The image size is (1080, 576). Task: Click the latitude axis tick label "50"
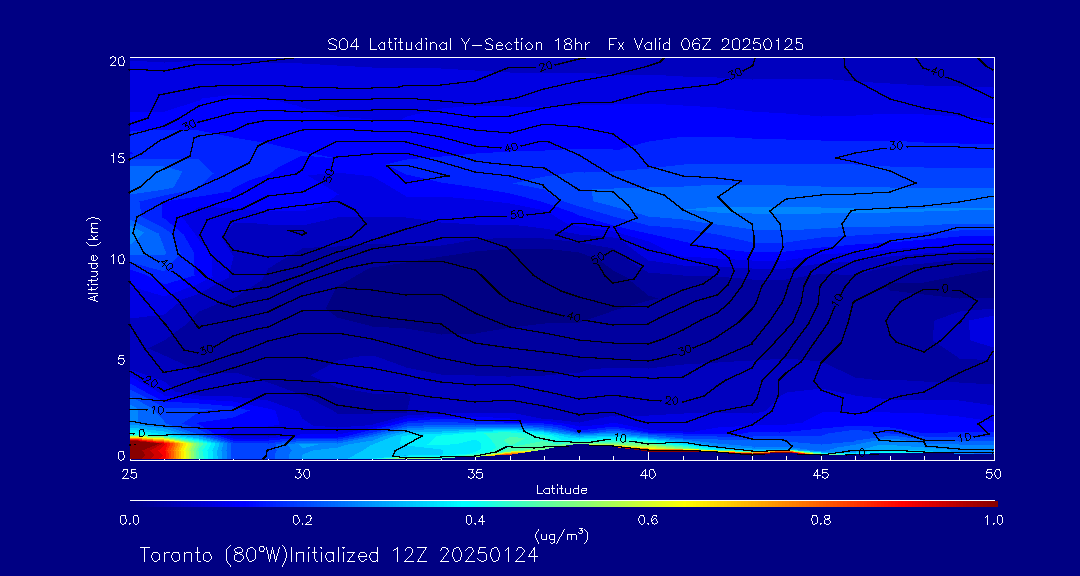(994, 474)
